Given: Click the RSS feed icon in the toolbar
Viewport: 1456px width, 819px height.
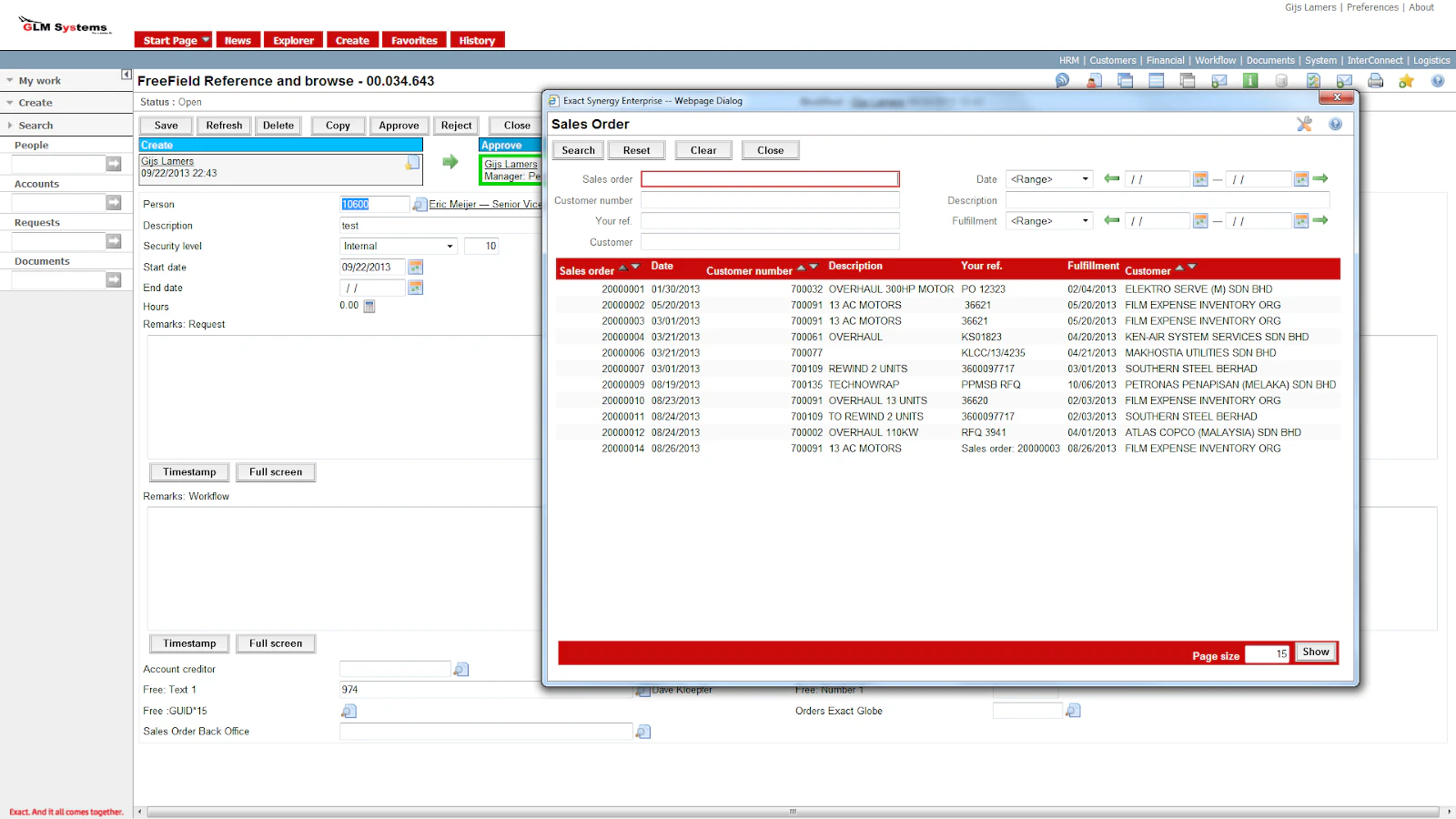Looking at the screenshot, I should pos(1062,80).
